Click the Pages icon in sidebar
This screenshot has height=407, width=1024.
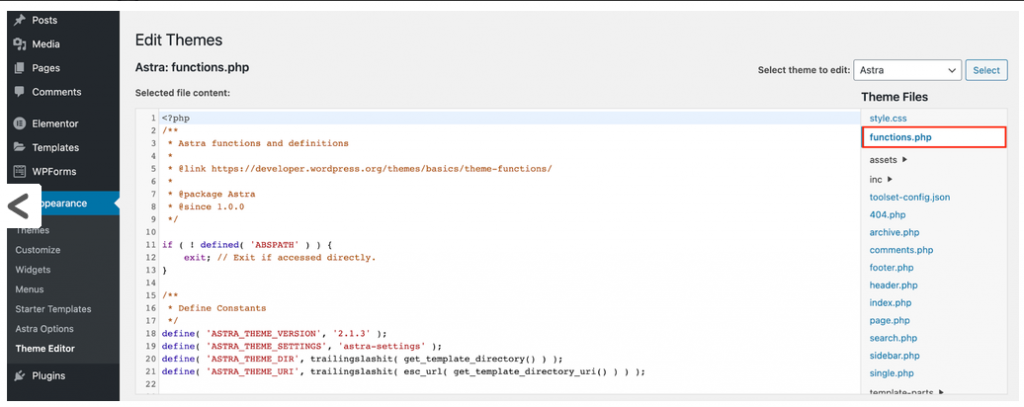pos(19,68)
